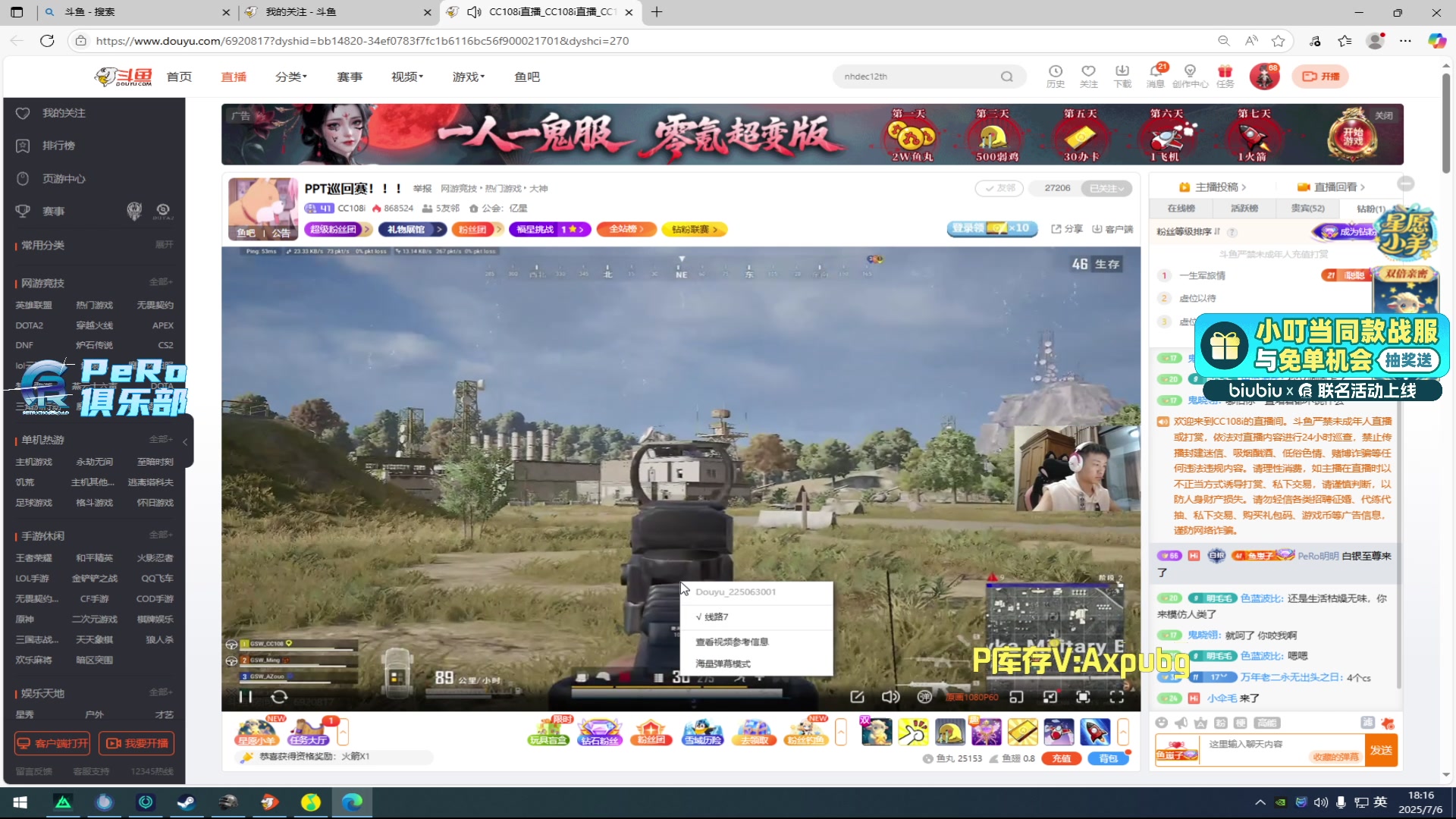
Task: Send the chat message with 发送
Action: click(1381, 751)
